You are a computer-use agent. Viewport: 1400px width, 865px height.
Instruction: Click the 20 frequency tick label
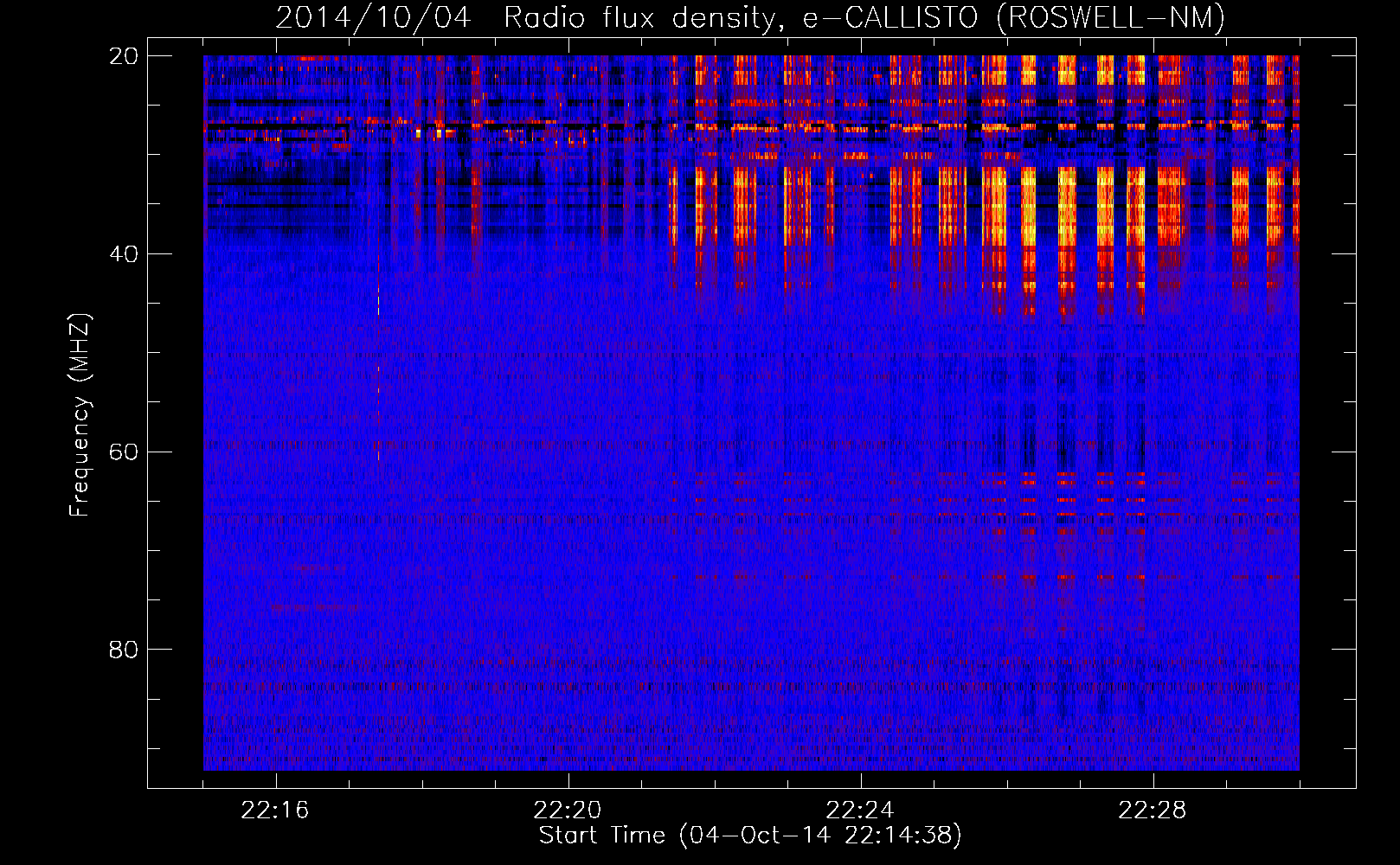point(124,56)
